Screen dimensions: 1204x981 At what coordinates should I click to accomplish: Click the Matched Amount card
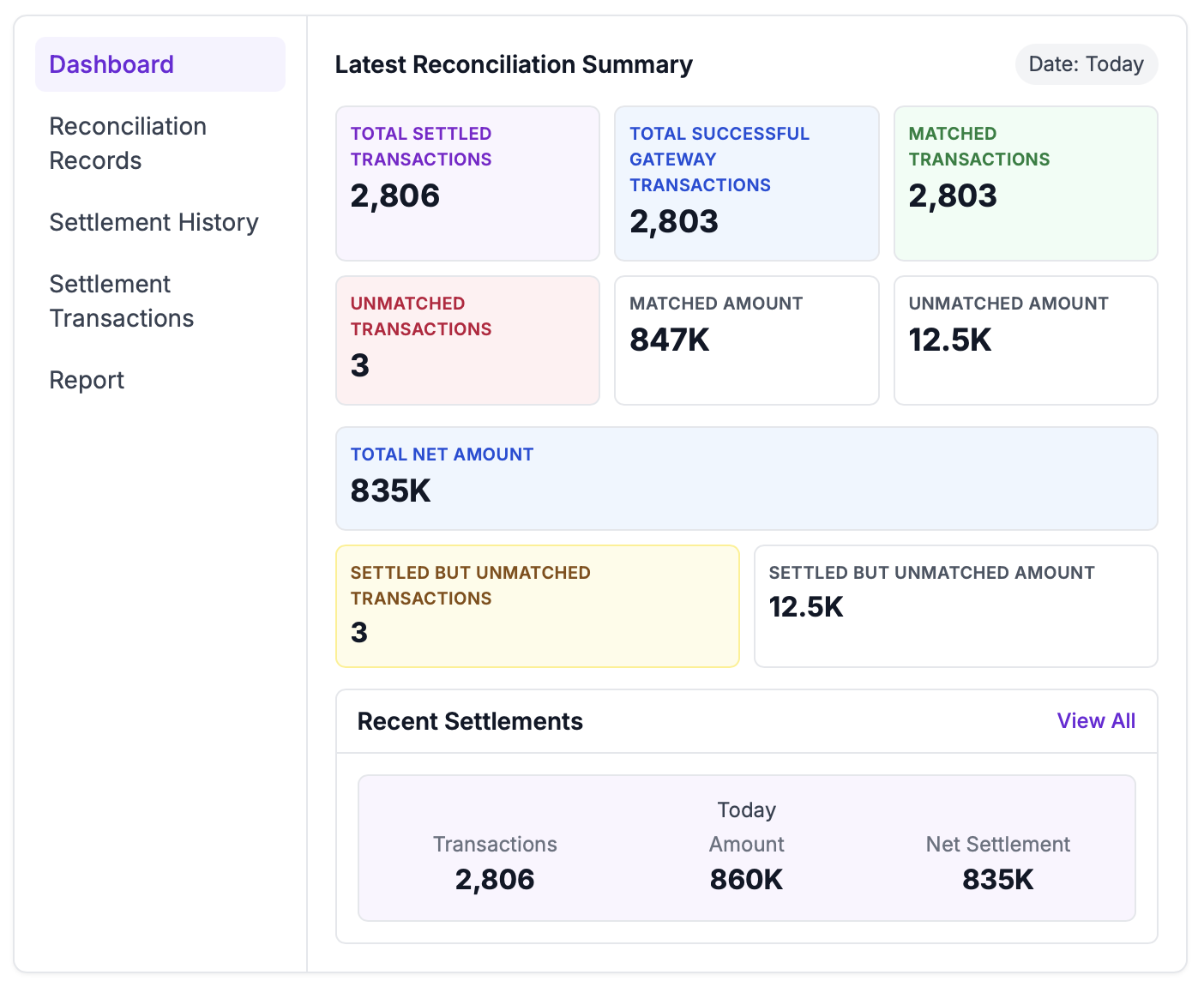746,340
